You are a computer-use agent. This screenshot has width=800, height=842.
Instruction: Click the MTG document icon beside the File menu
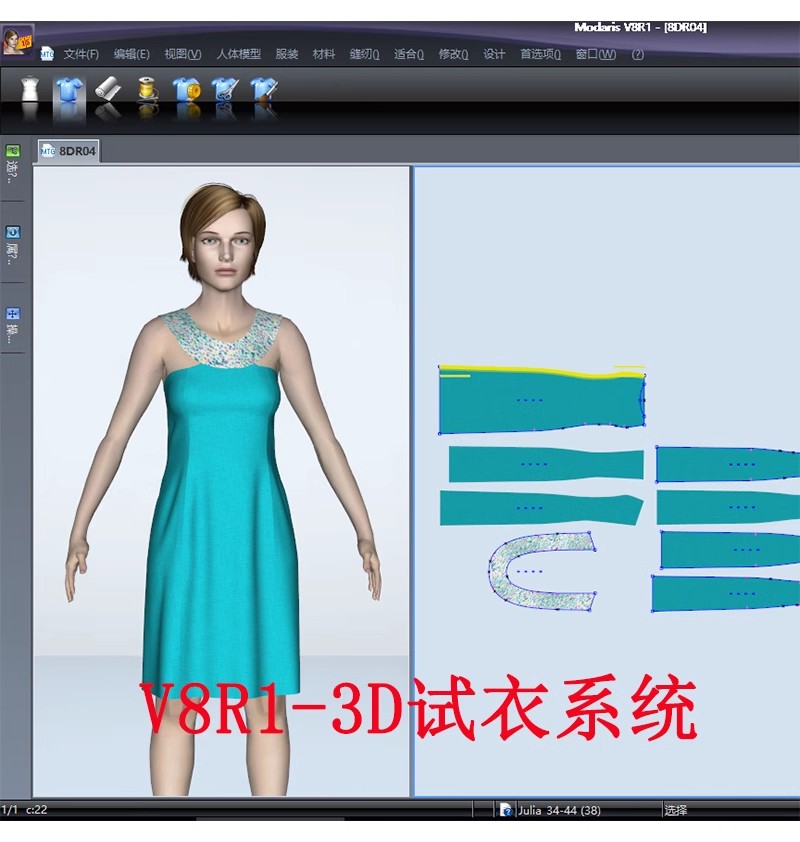47,54
